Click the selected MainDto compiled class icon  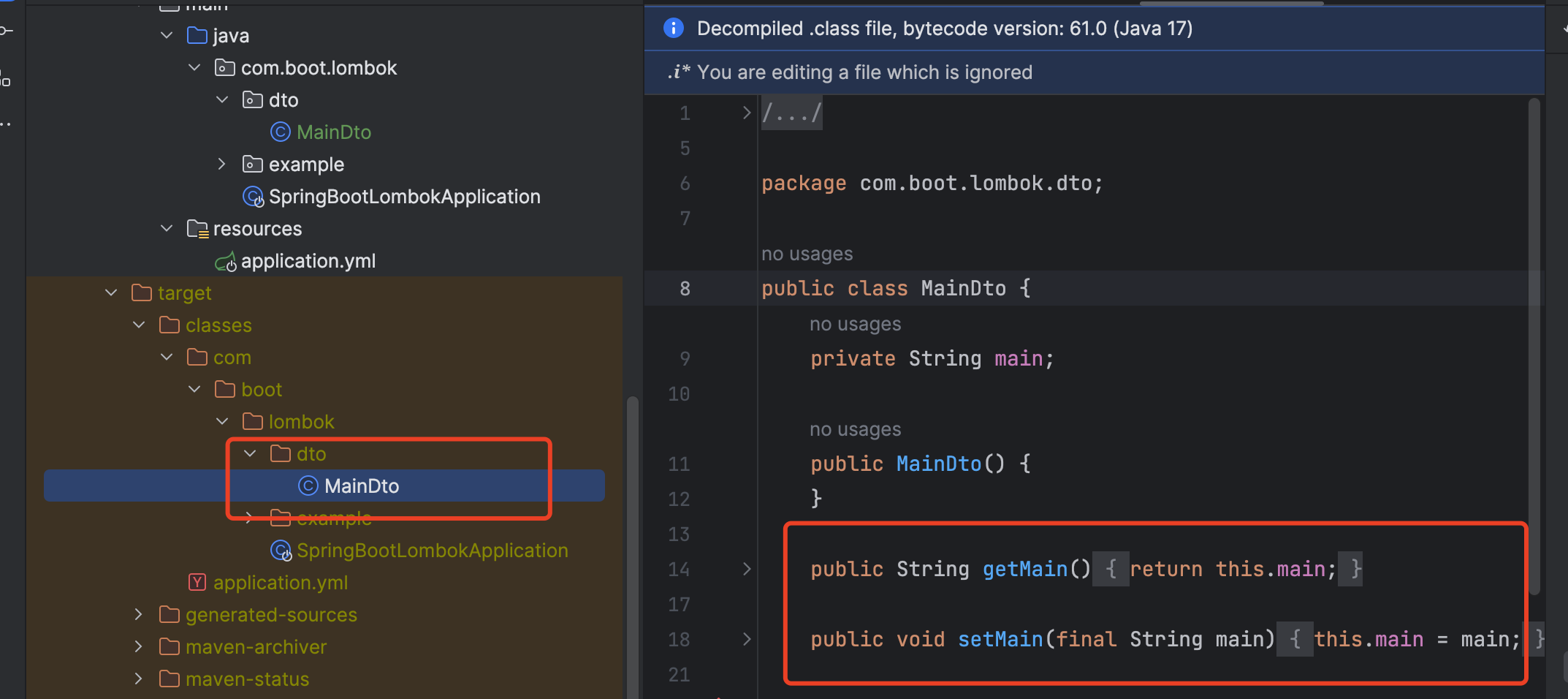(308, 485)
